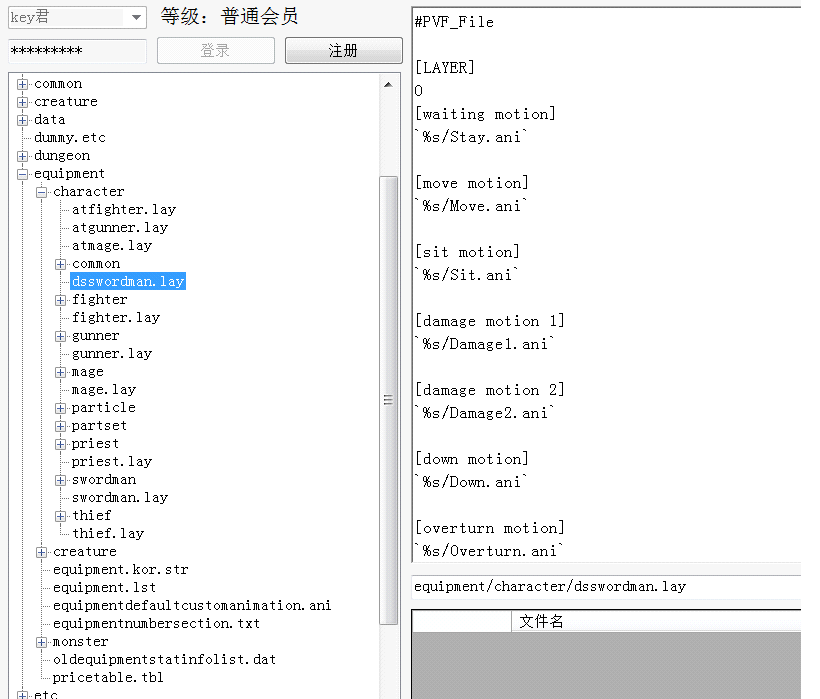This screenshot has width=820, height=699.
Task: Expand the fighter folder
Action: pyautogui.click(x=61, y=300)
